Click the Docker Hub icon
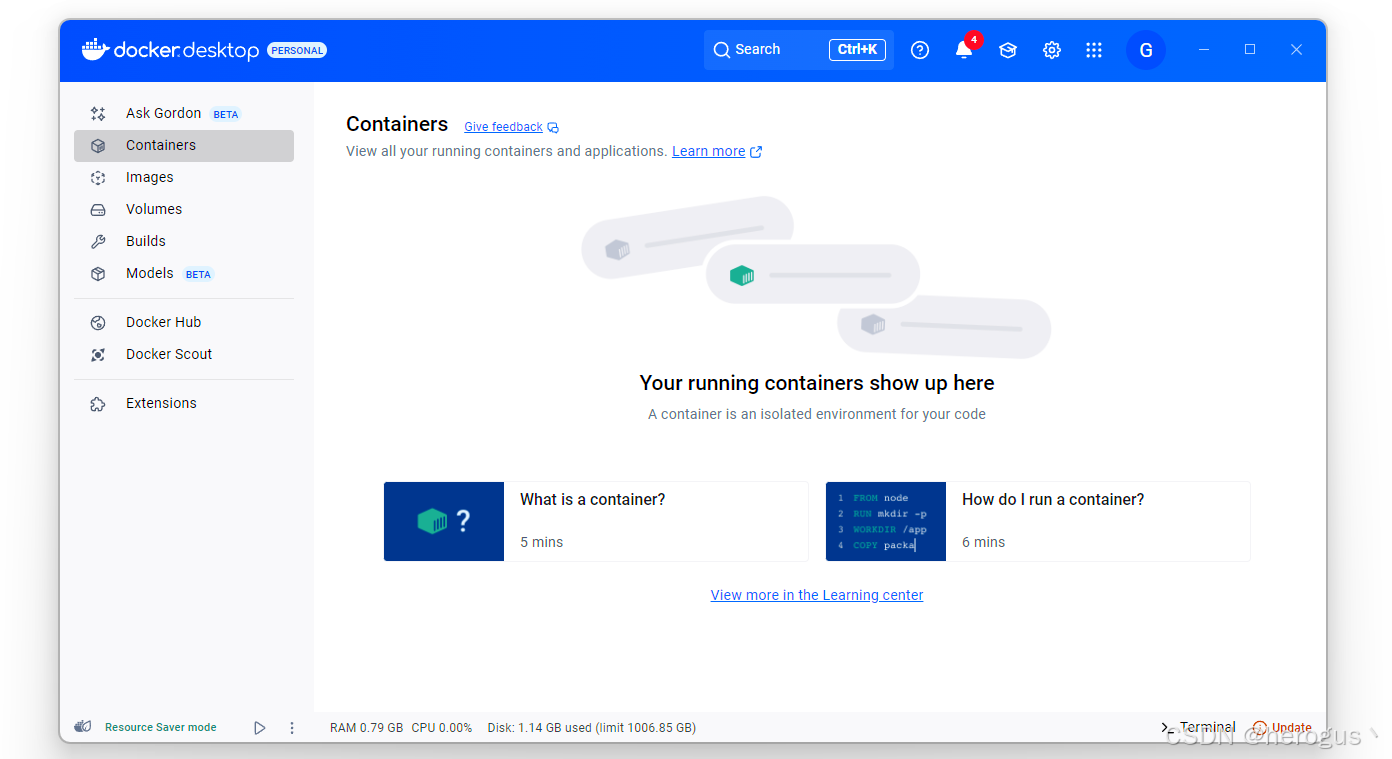 coord(98,323)
